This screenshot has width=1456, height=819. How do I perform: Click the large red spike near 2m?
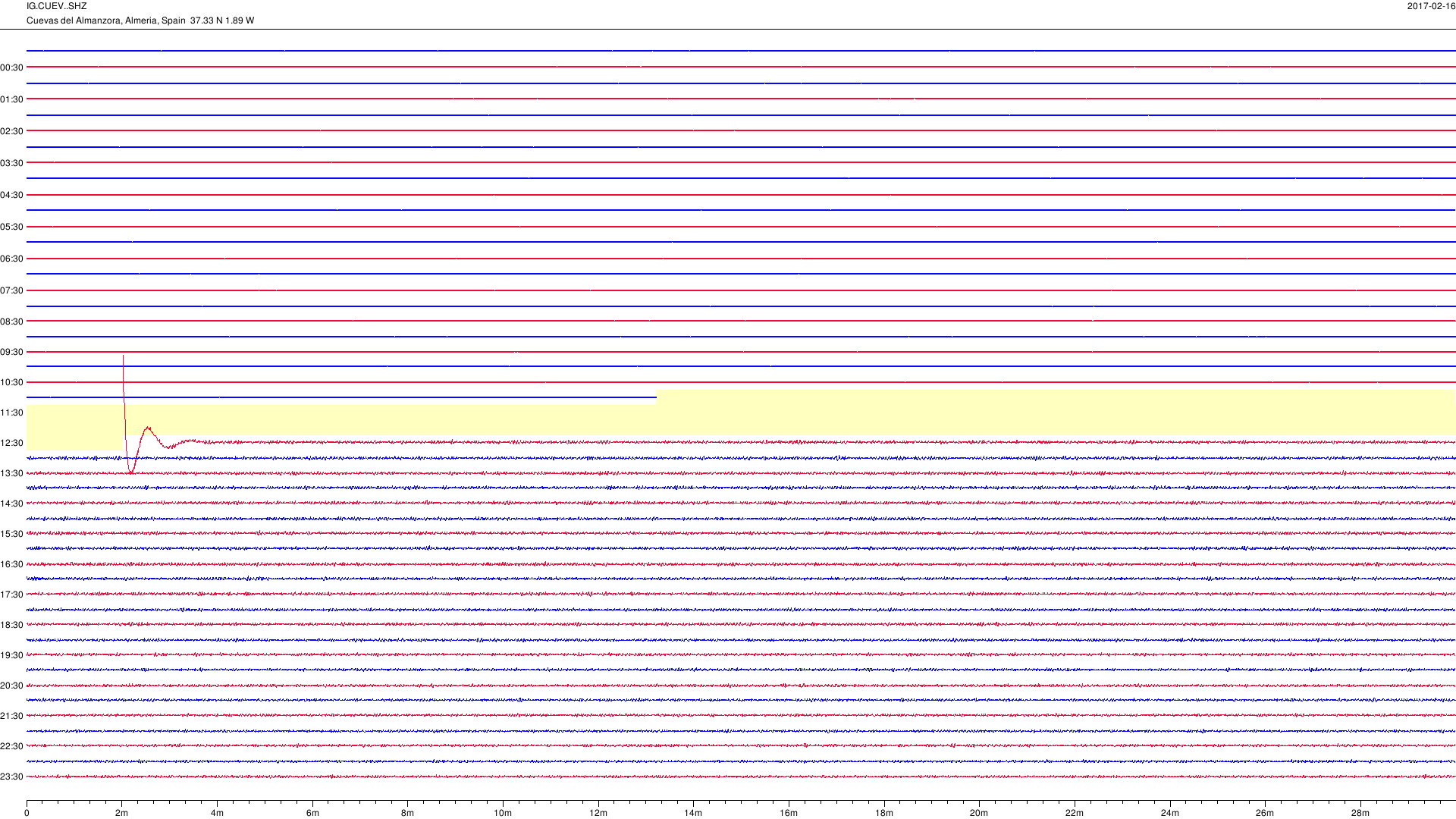click(125, 413)
